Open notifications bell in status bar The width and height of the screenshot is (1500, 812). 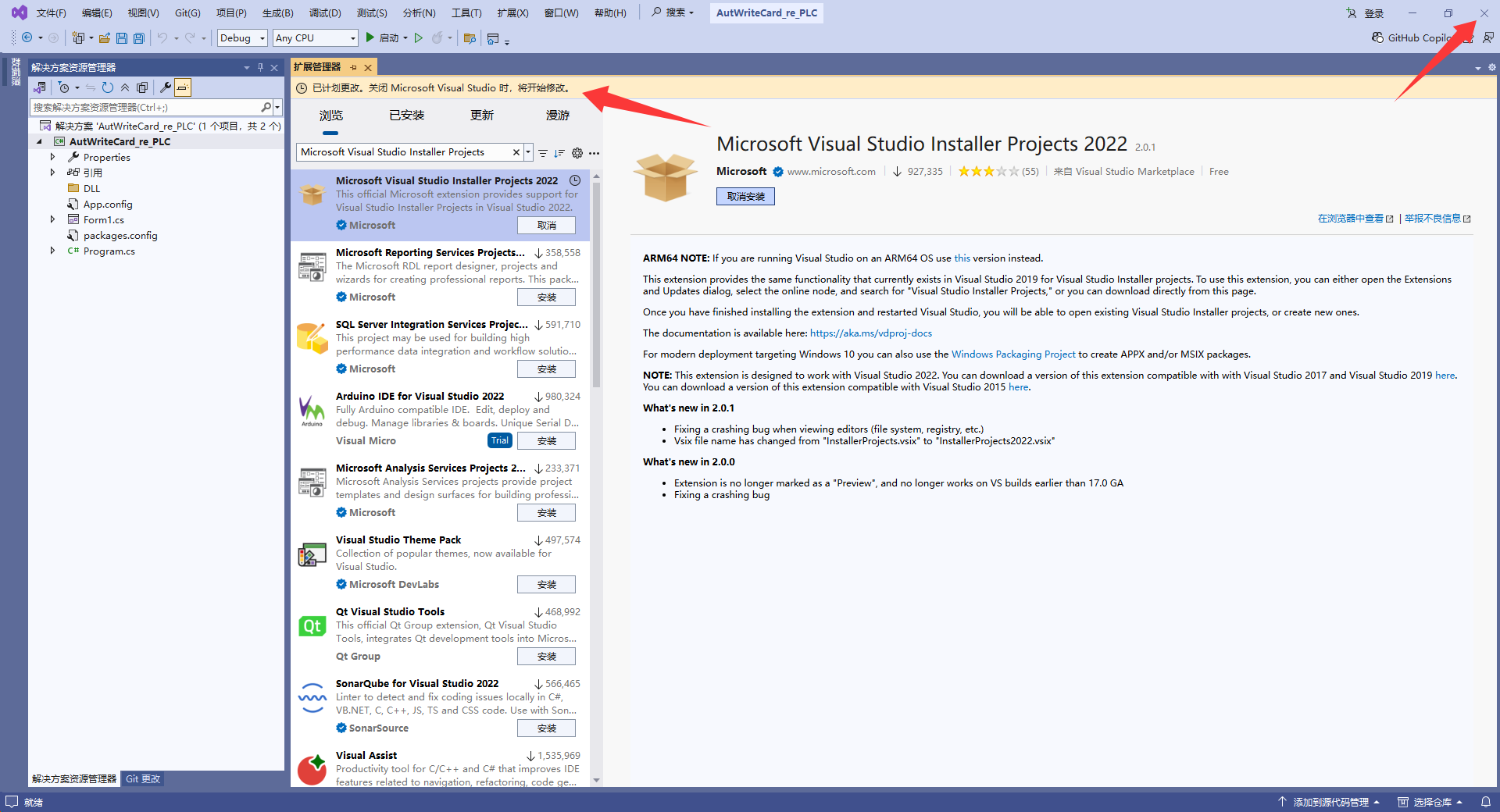(x=1485, y=802)
